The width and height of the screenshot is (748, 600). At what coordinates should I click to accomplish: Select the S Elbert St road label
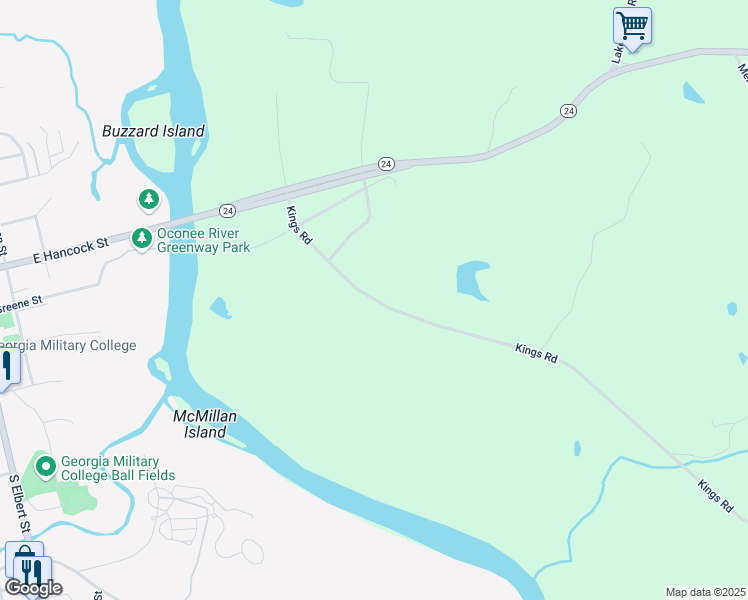point(20,503)
